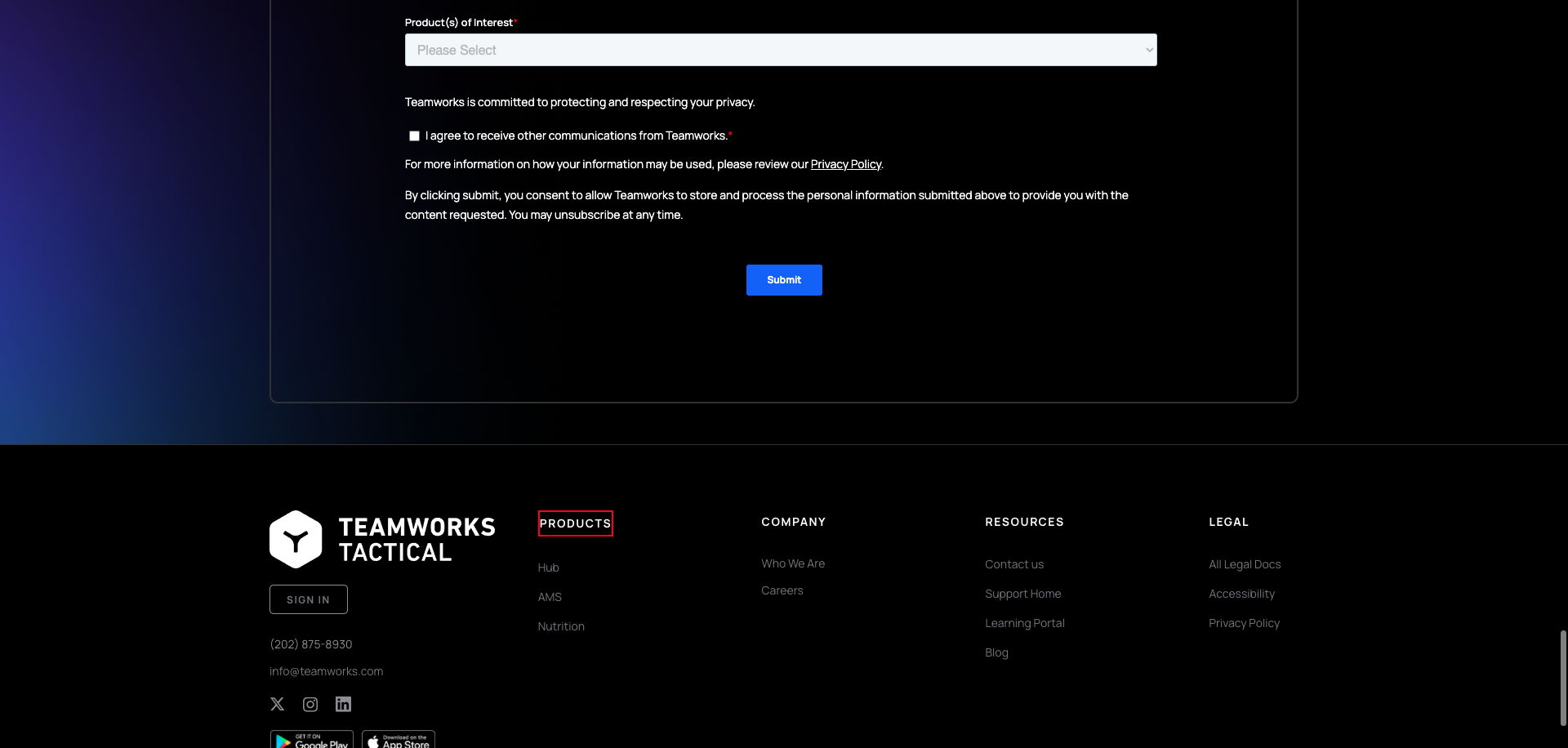The image size is (1568, 748).
Task: Open the LinkedIn icon in footer
Action: pos(342,704)
